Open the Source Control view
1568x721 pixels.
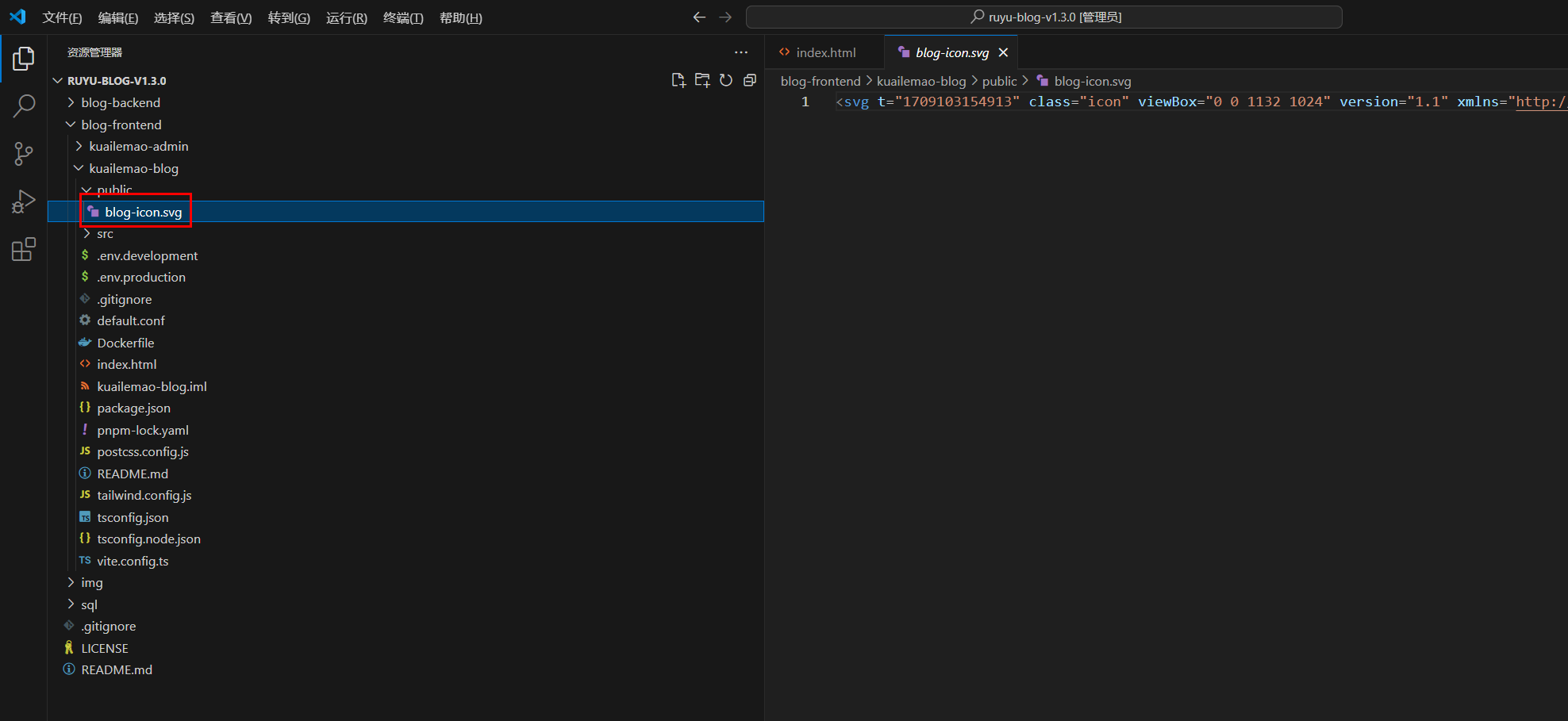point(24,154)
